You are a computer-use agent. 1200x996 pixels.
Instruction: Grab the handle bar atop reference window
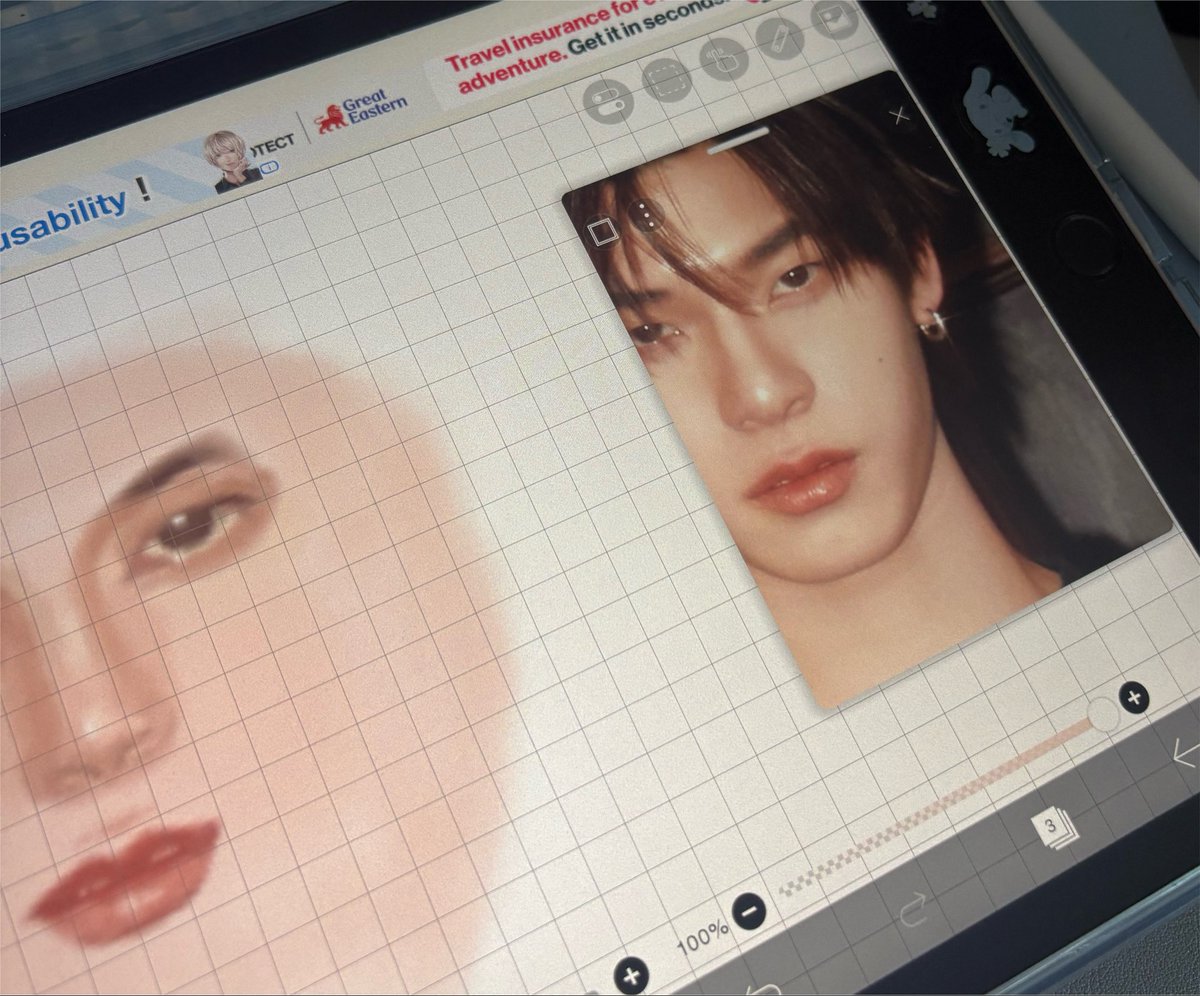738,140
